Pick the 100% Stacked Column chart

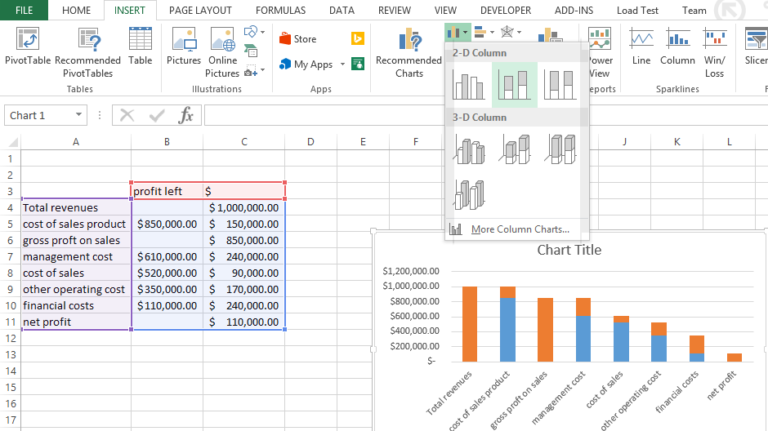coord(561,86)
